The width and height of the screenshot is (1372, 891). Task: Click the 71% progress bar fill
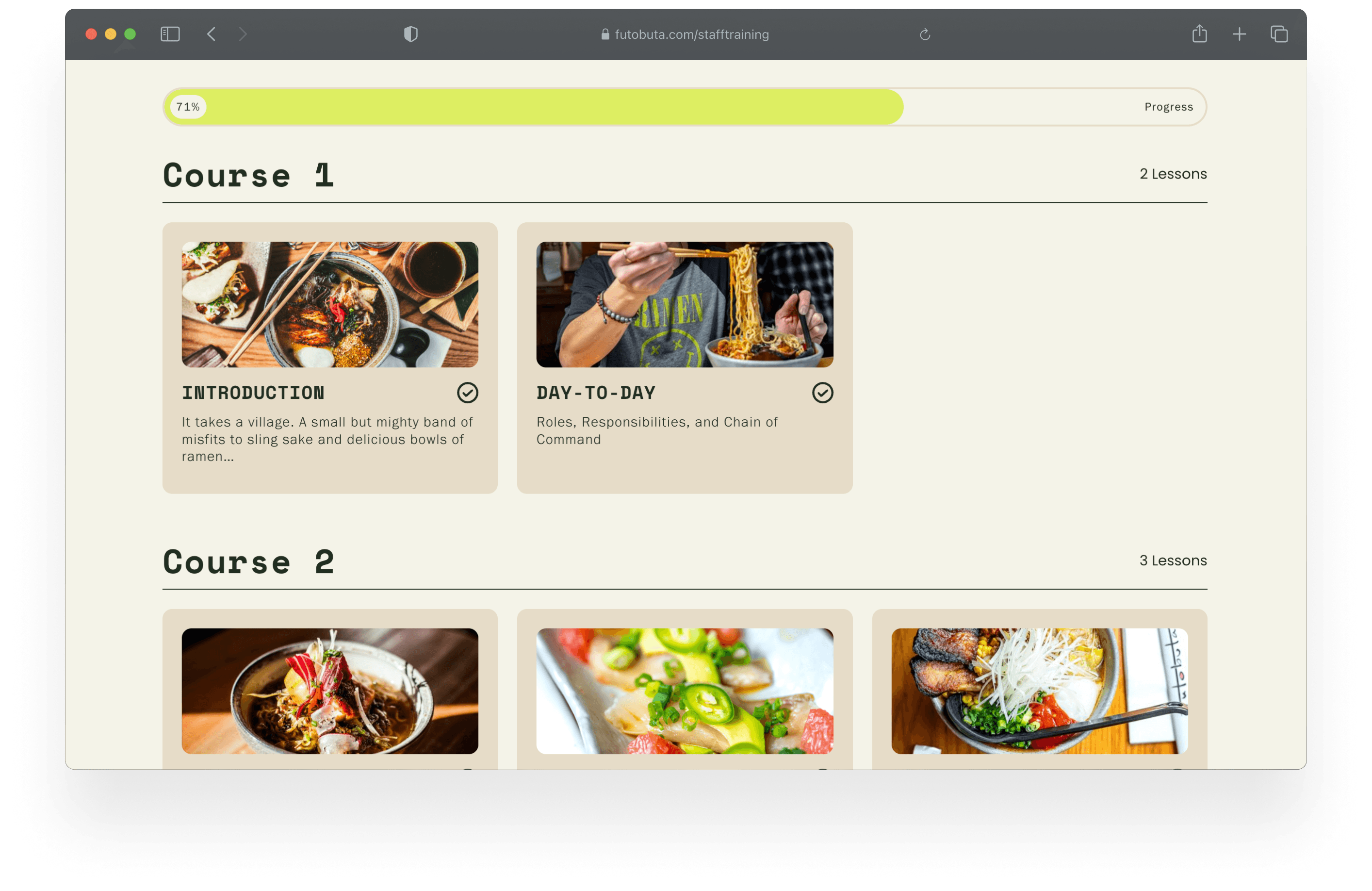534,107
